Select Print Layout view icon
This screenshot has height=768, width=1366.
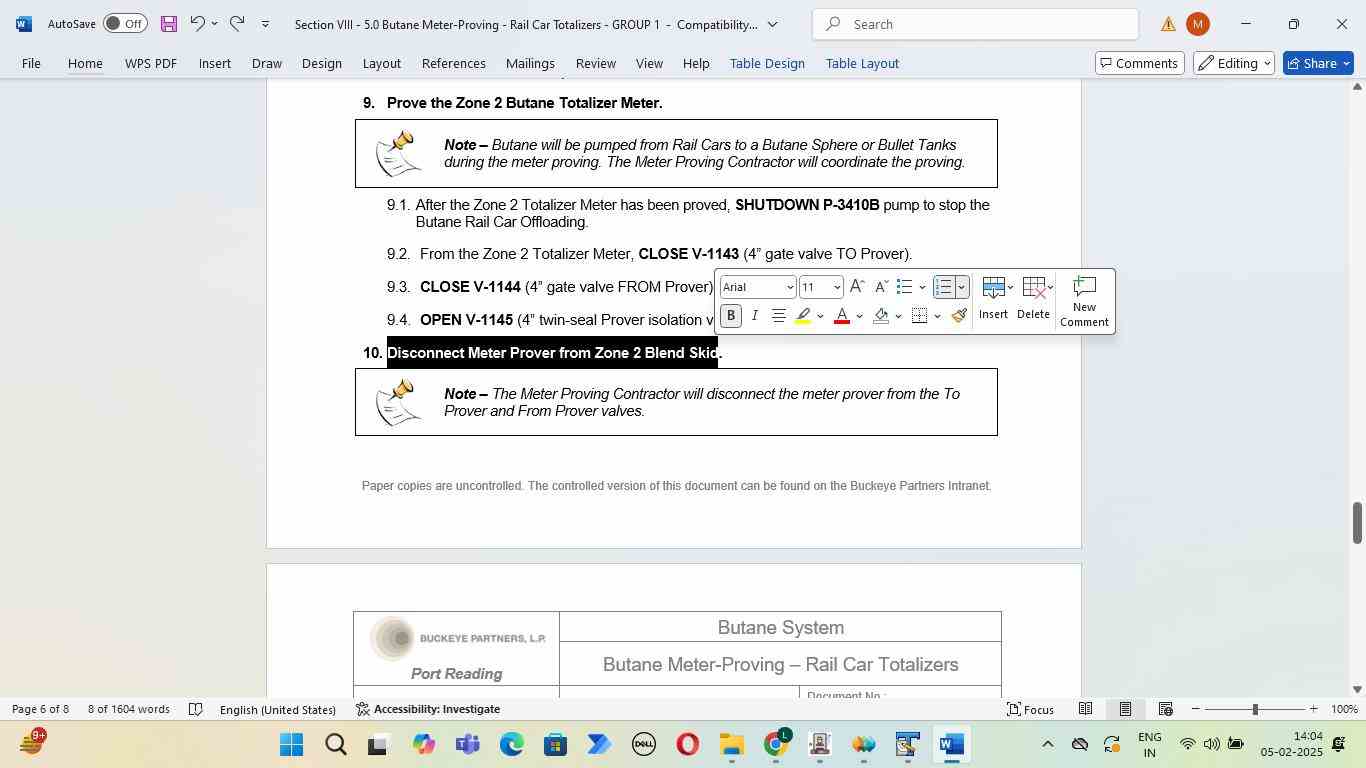(1125, 709)
